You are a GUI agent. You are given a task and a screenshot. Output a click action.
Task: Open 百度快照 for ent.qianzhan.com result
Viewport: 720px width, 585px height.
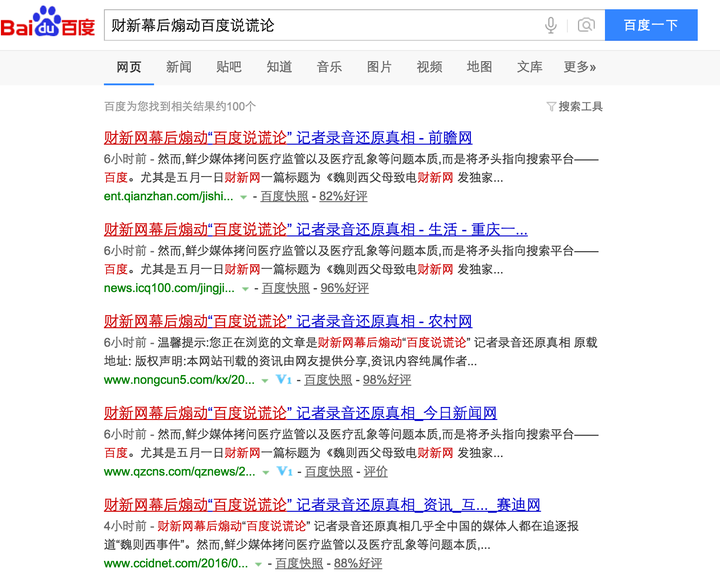(x=285, y=197)
